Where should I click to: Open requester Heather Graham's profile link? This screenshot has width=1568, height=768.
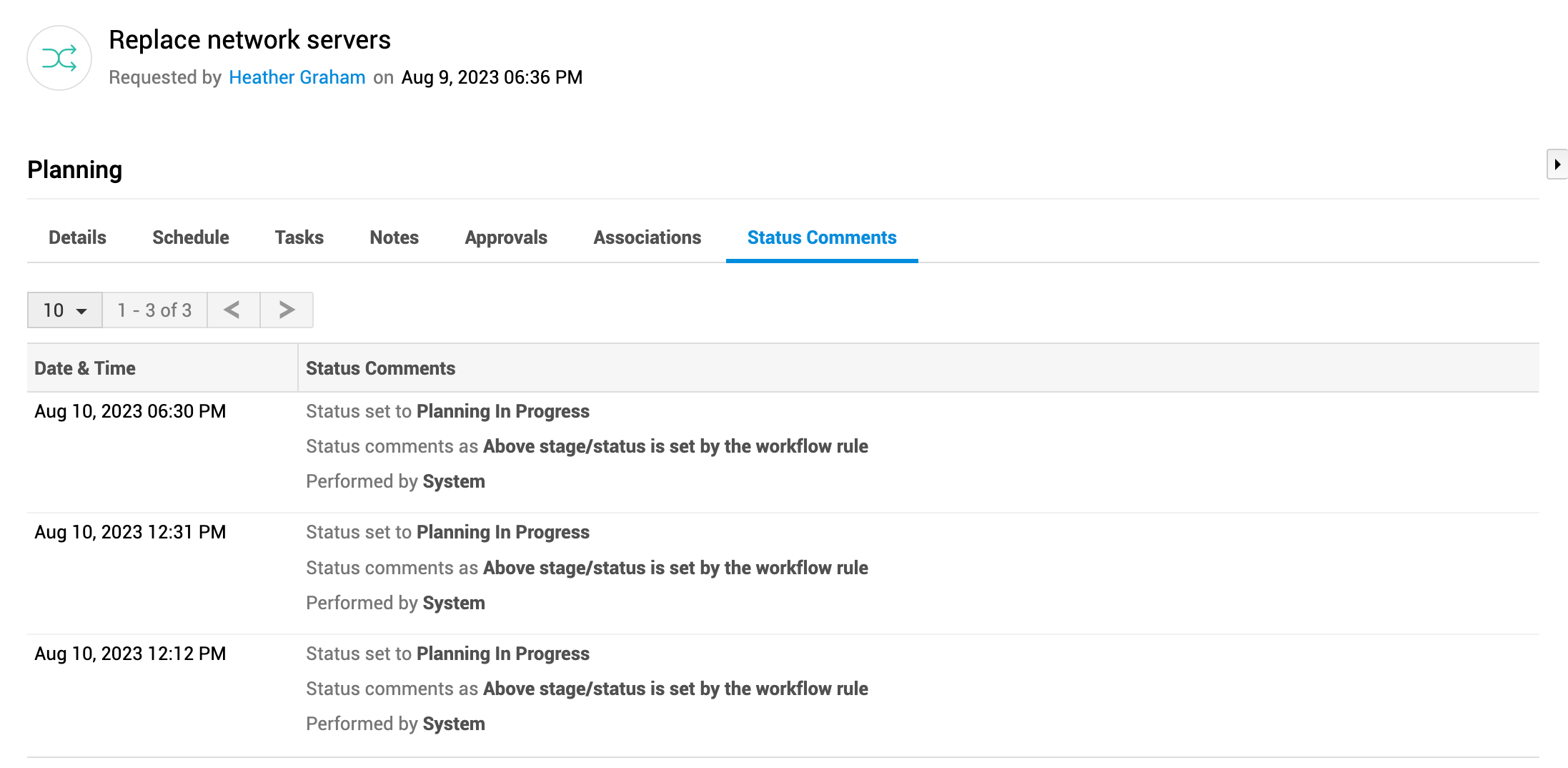point(297,77)
